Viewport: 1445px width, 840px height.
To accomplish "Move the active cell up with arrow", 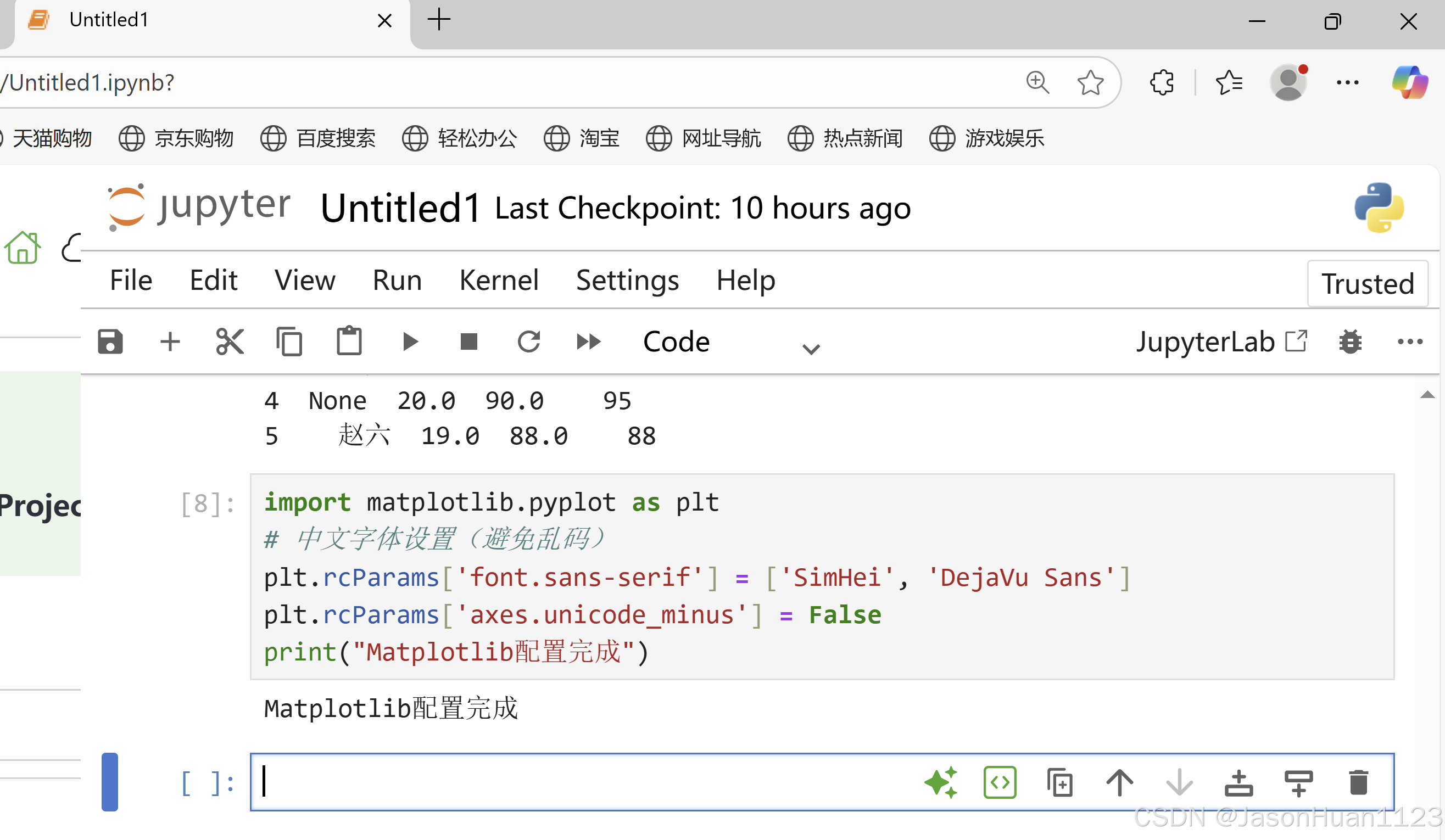I will tap(1119, 783).
